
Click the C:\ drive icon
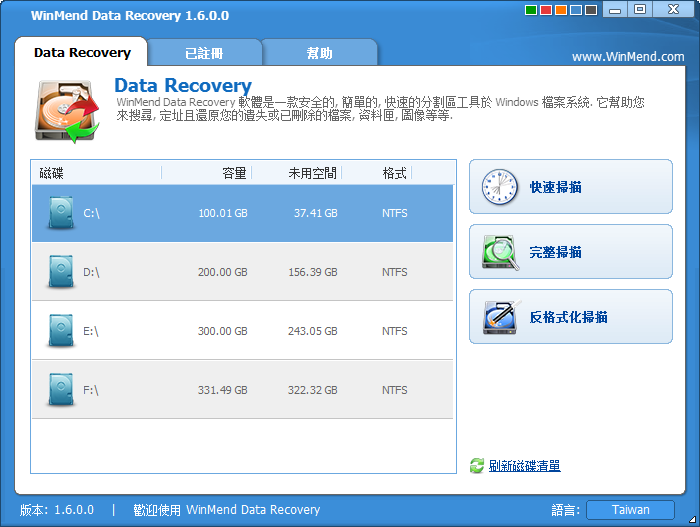[x=61, y=213]
